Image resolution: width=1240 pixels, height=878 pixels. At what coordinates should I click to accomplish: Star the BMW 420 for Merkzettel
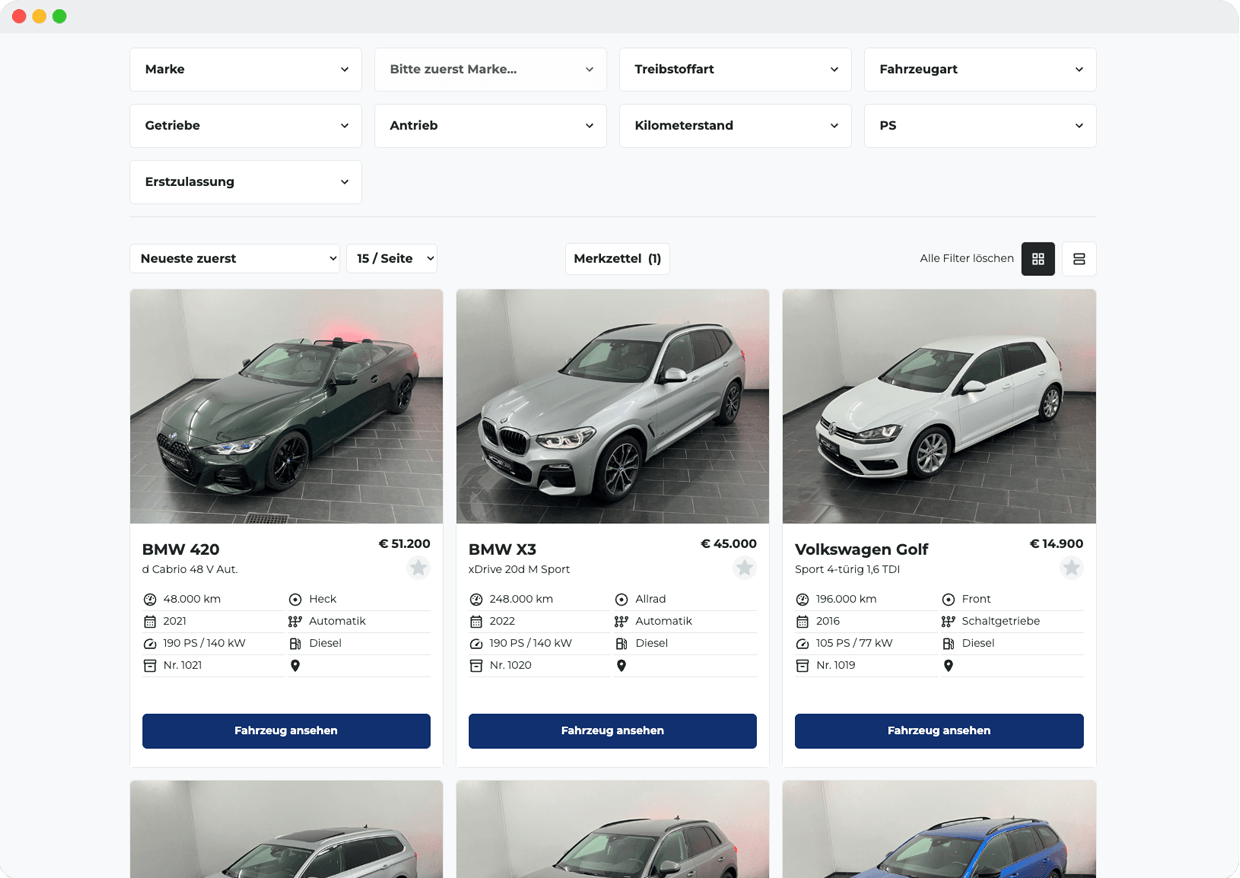coord(418,568)
